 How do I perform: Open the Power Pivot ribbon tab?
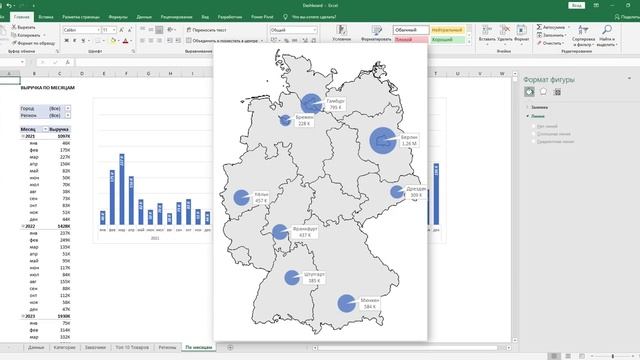pyautogui.click(x=262, y=17)
